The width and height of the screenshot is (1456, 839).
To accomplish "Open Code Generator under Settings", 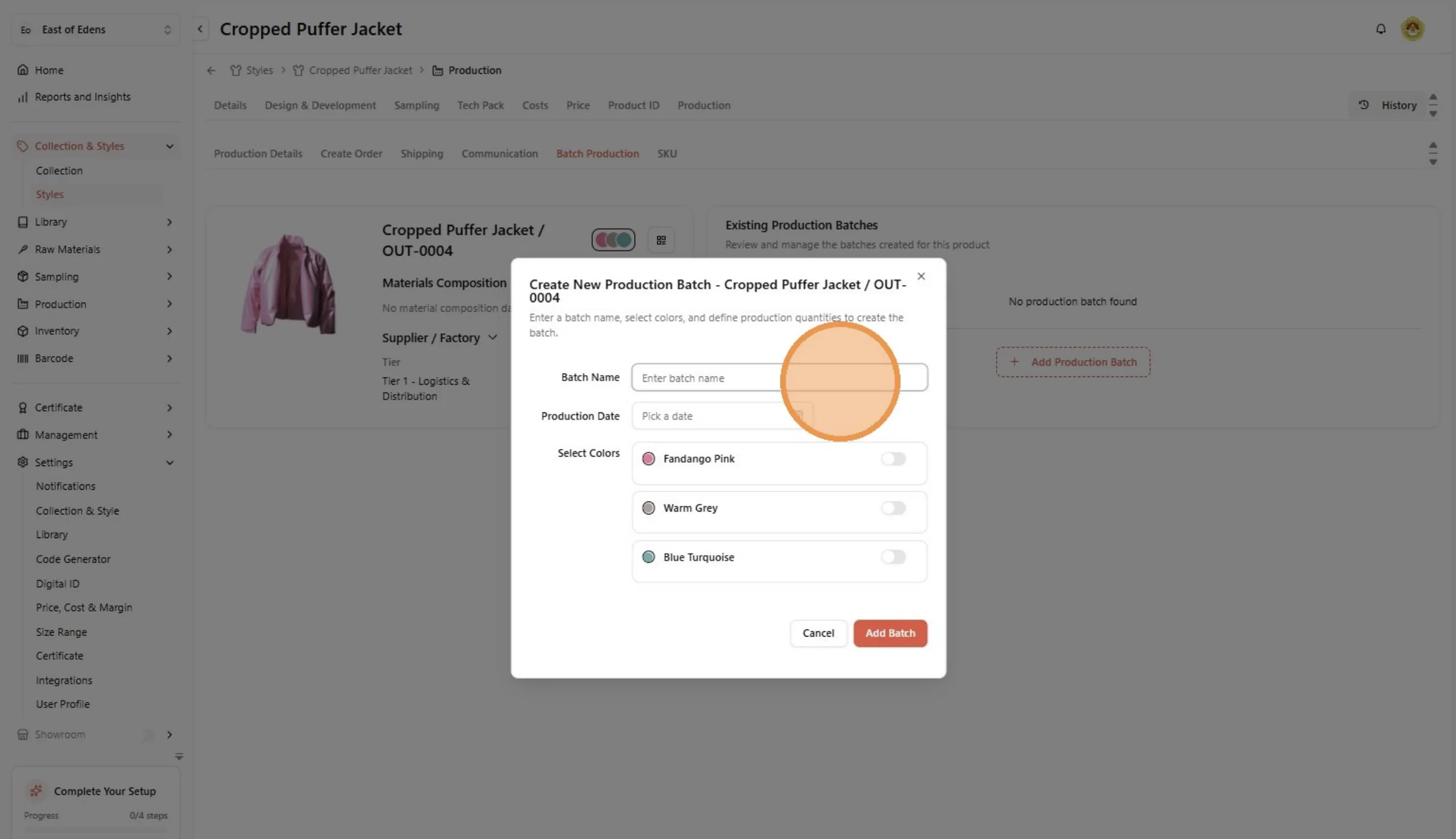I will point(73,559).
